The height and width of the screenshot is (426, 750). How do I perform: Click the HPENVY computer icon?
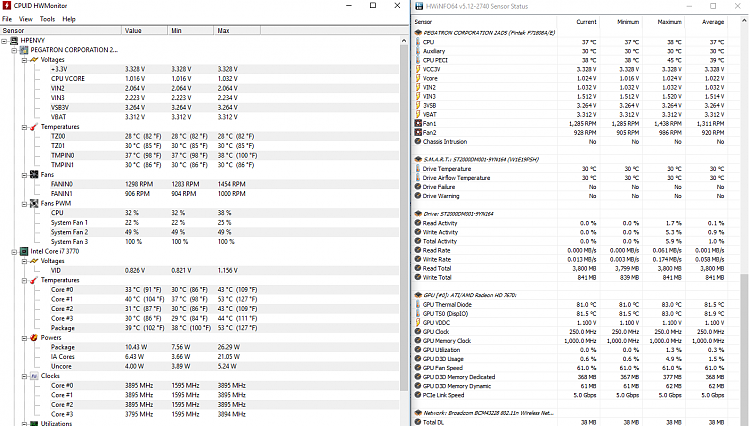pos(11,40)
